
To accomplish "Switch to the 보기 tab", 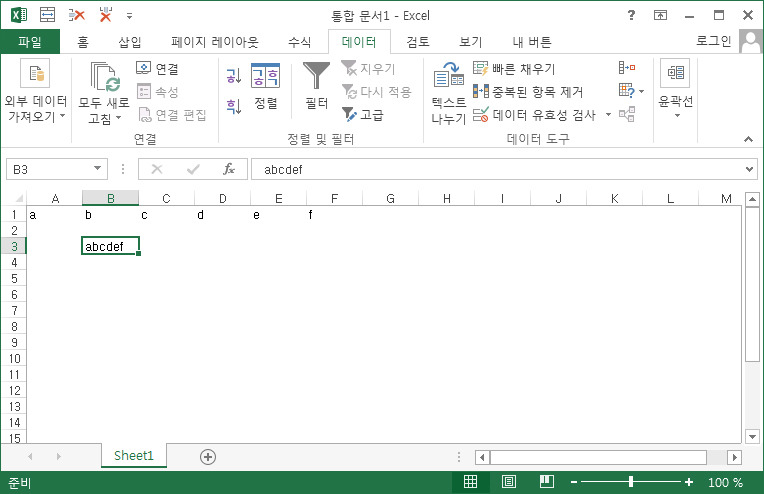I will click(471, 42).
